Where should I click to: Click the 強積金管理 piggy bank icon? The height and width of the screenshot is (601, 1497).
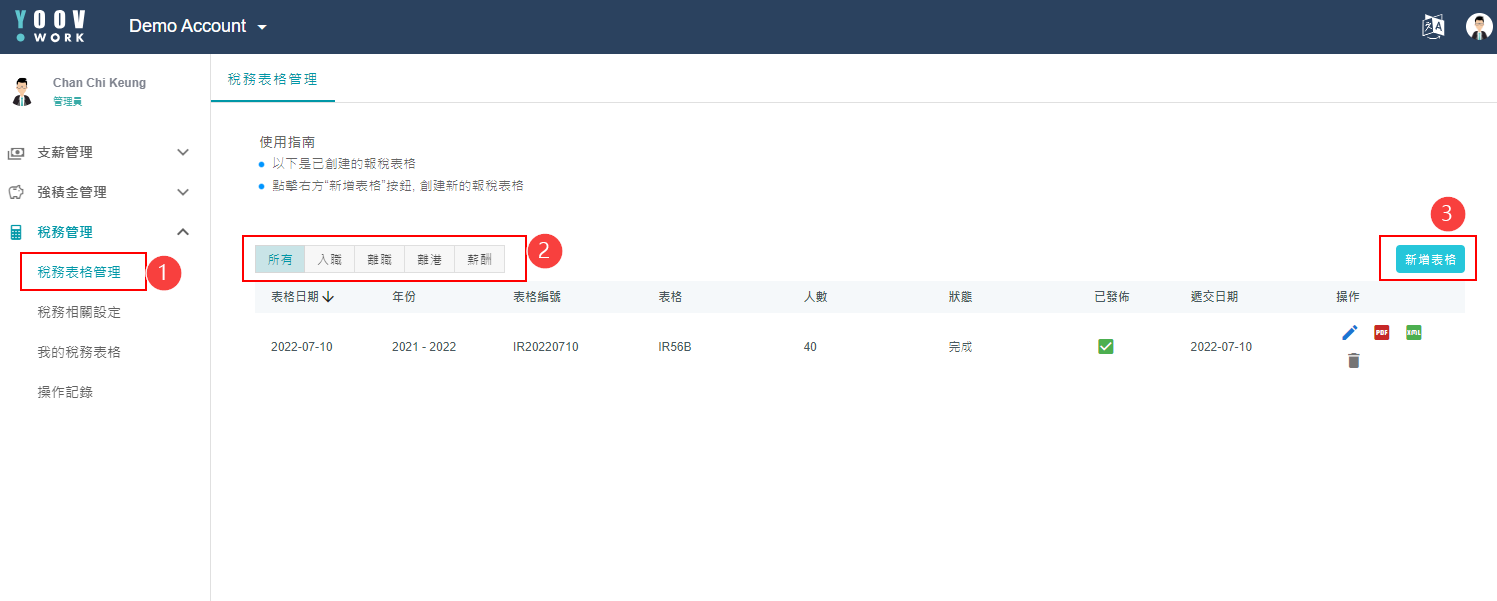coord(16,192)
